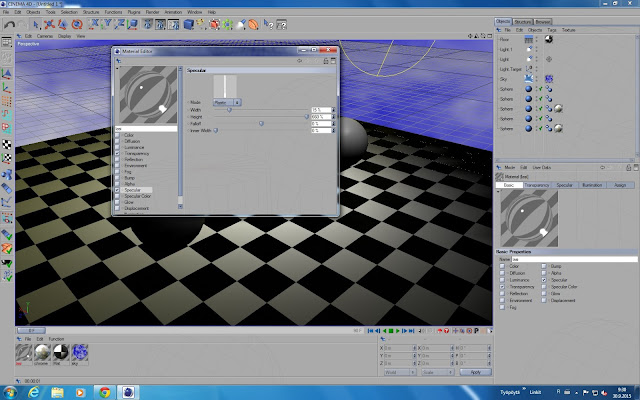Add a Cube primitive object

(188, 24)
